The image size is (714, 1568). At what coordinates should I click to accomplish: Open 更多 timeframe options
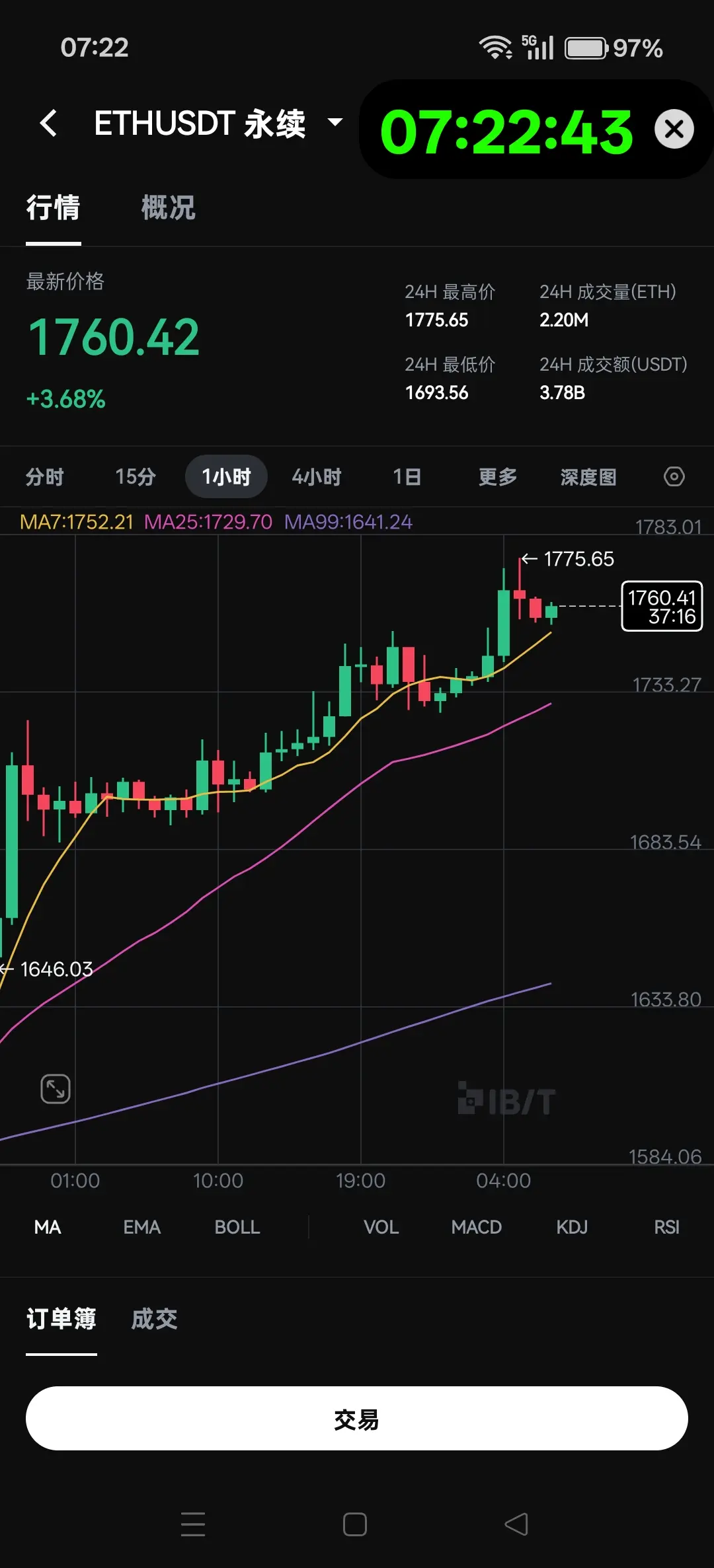coord(498,476)
